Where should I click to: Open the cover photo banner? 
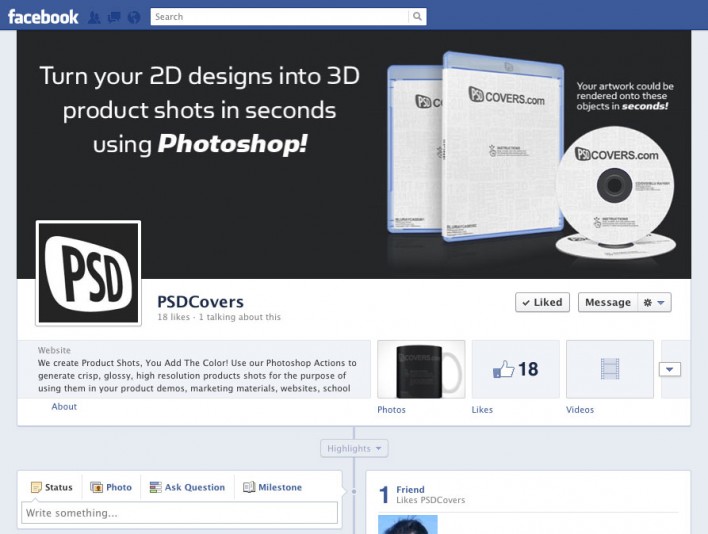click(x=354, y=154)
